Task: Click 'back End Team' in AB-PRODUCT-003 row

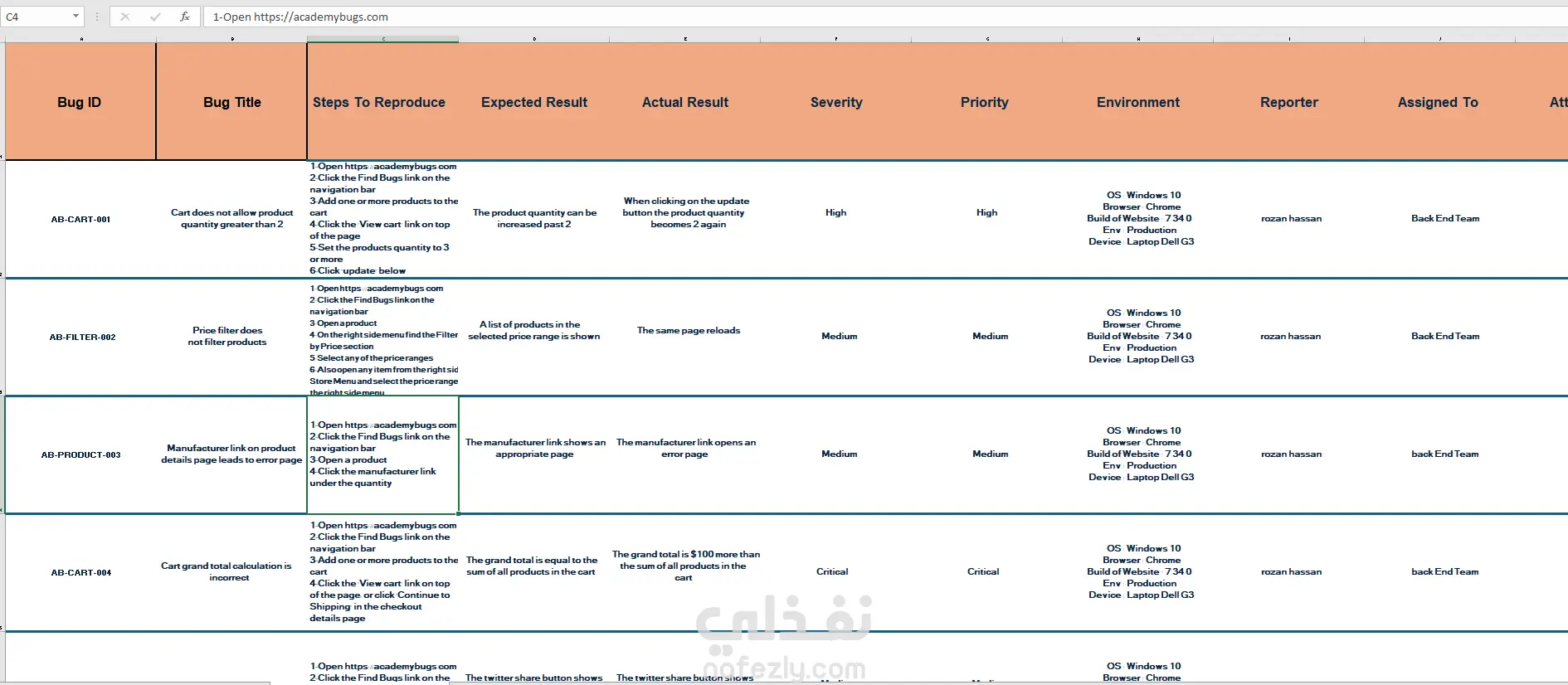Action: tap(1445, 454)
